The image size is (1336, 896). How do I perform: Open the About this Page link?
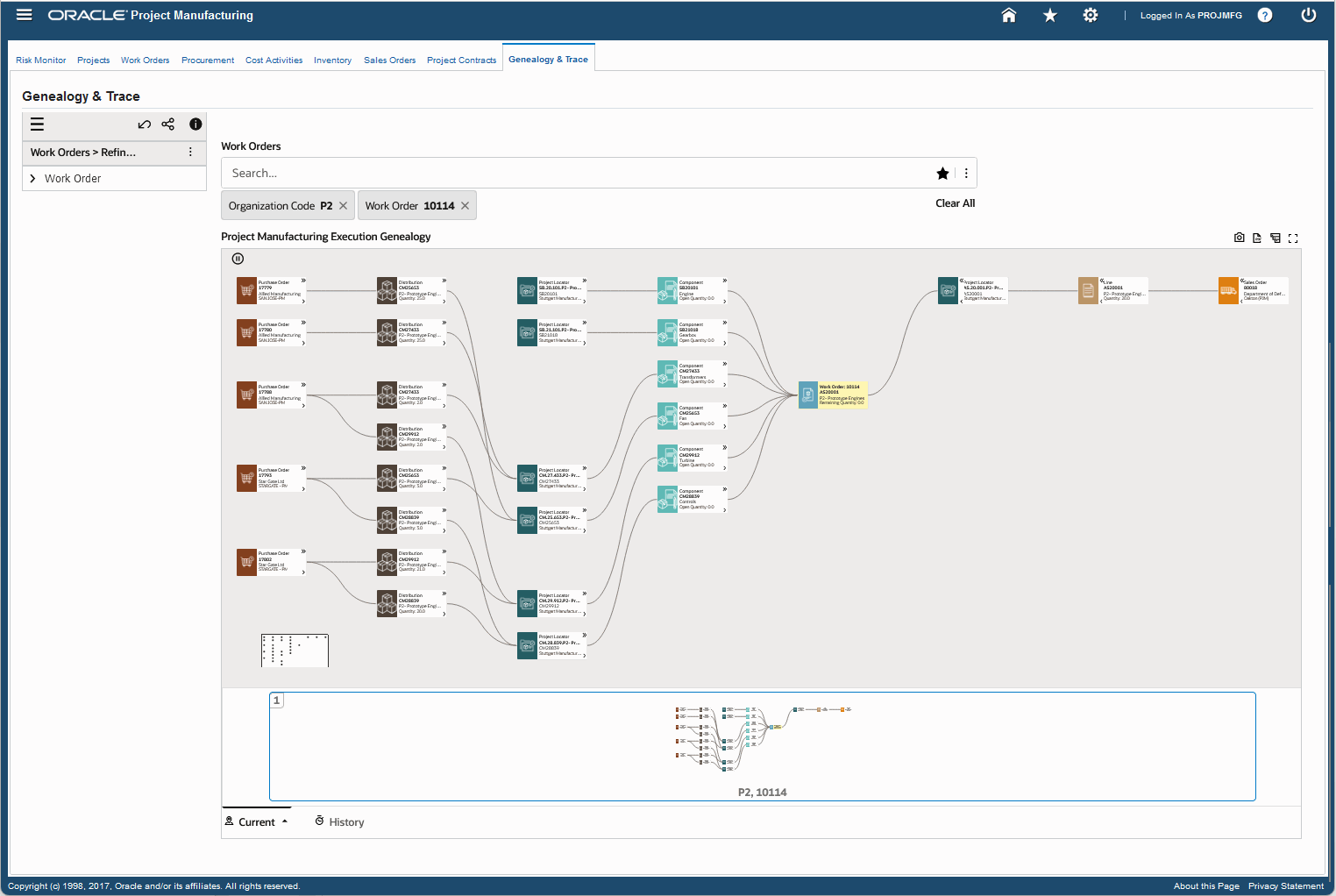pos(1206,886)
